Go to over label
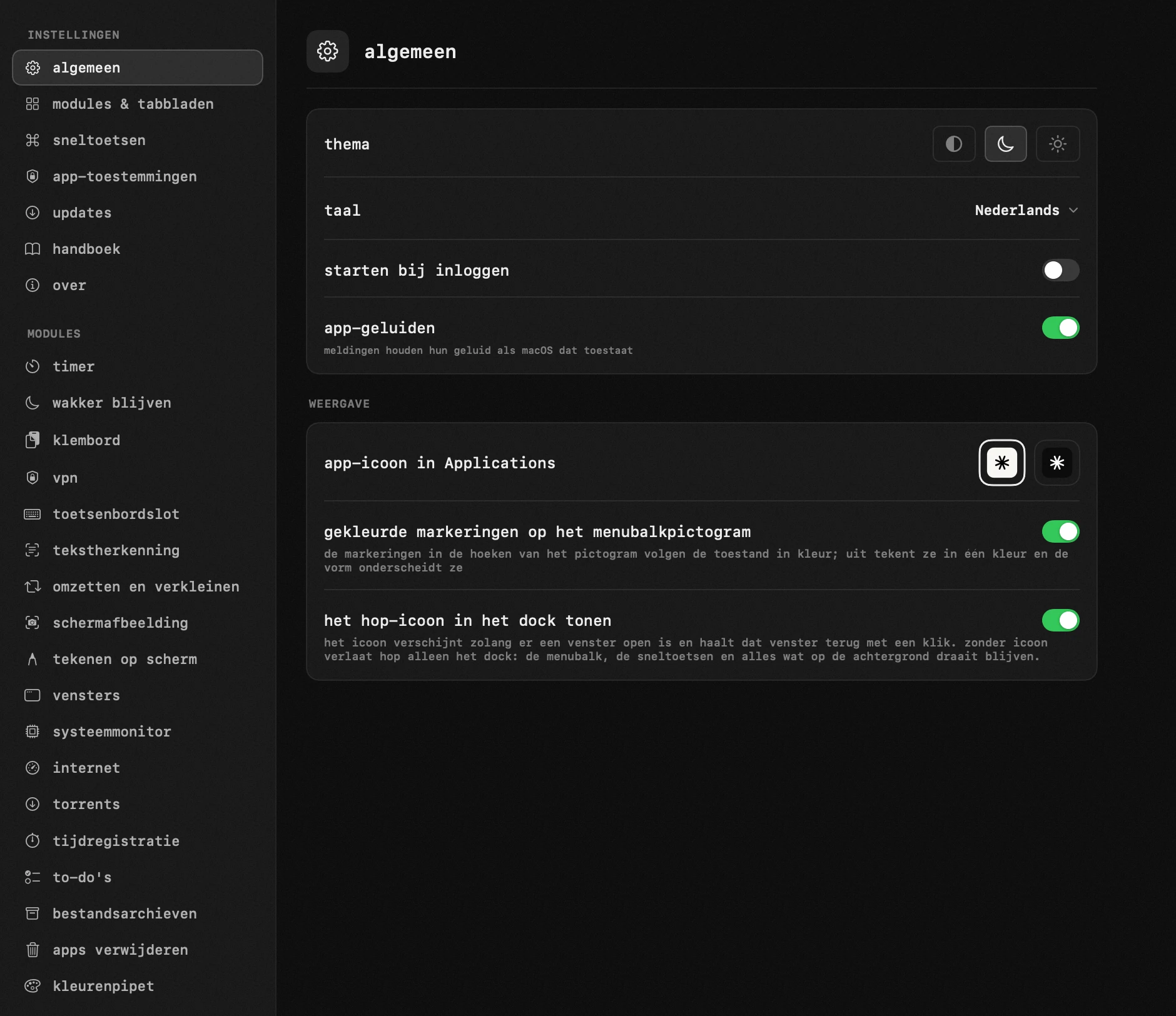 pyautogui.click(x=69, y=286)
